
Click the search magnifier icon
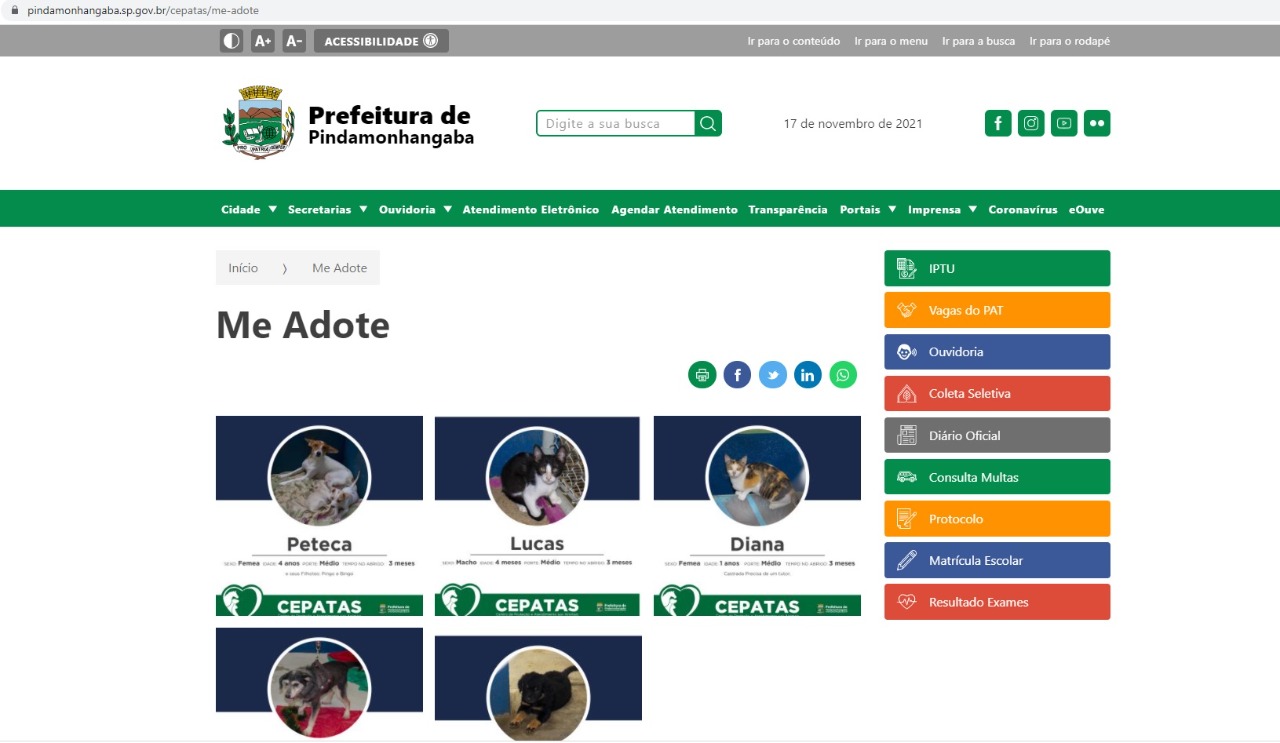[708, 124]
